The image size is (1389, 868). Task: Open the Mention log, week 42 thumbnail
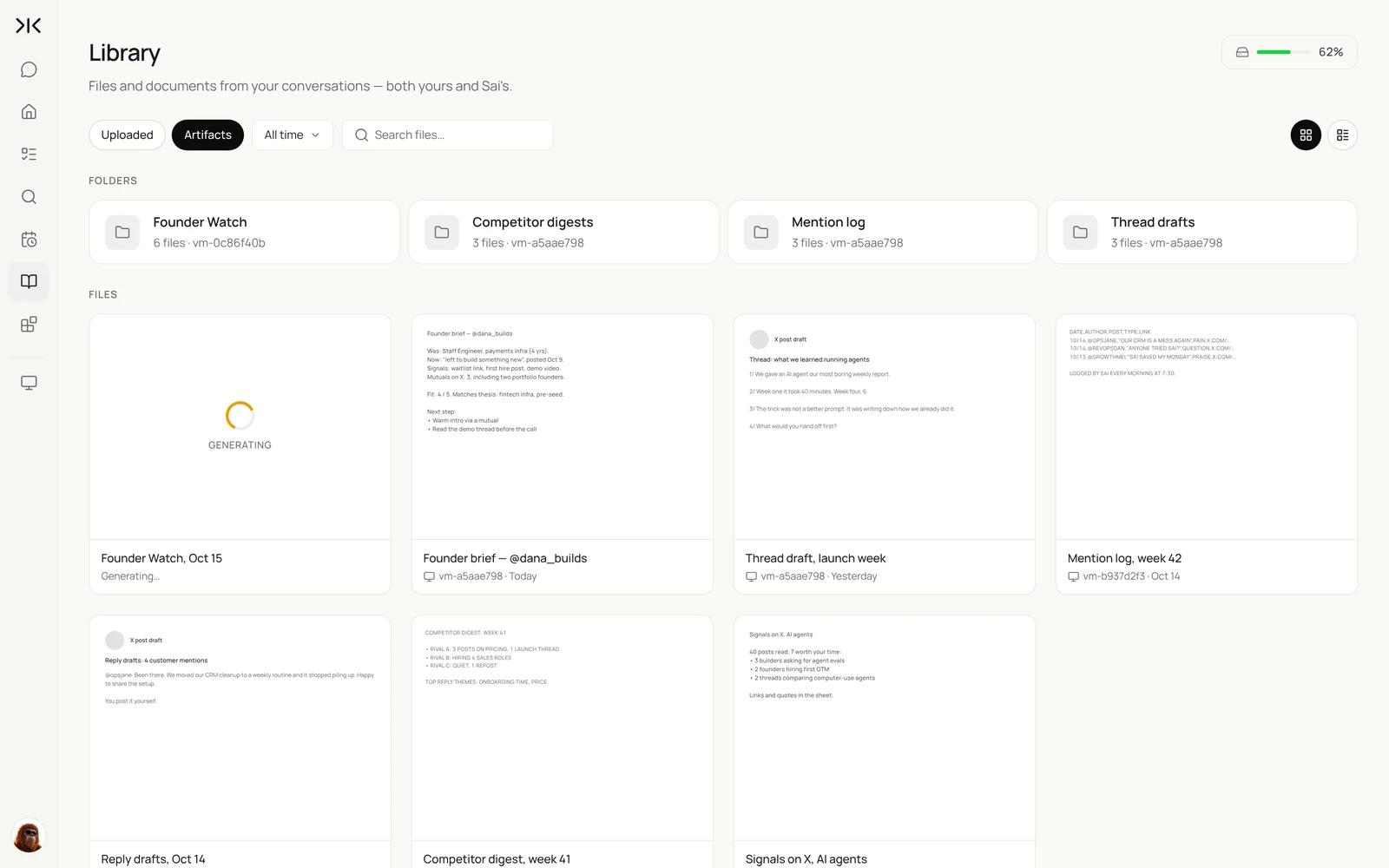click(x=1207, y=427)
